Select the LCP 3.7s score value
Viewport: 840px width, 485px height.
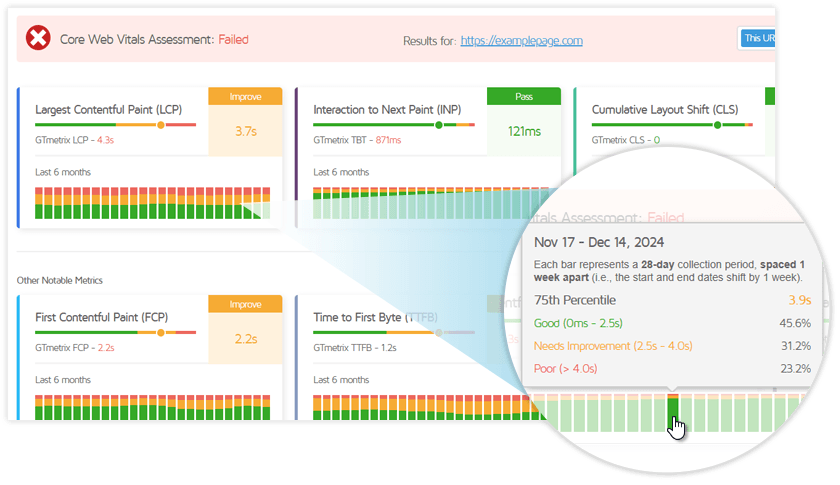coord(245,131)
